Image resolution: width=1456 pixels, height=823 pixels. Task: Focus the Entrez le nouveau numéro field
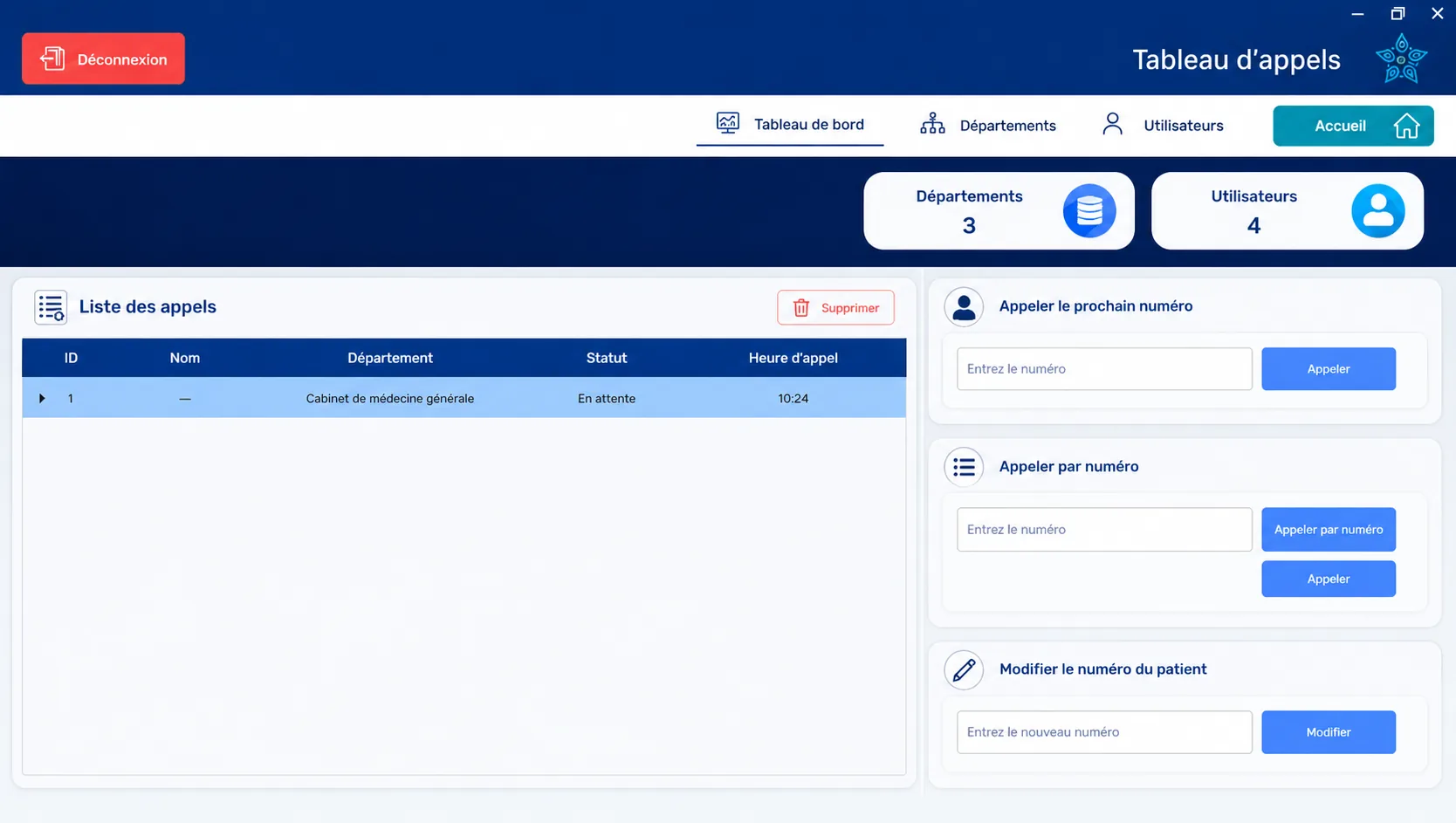pyautogui.click(x=1104, y=731)
